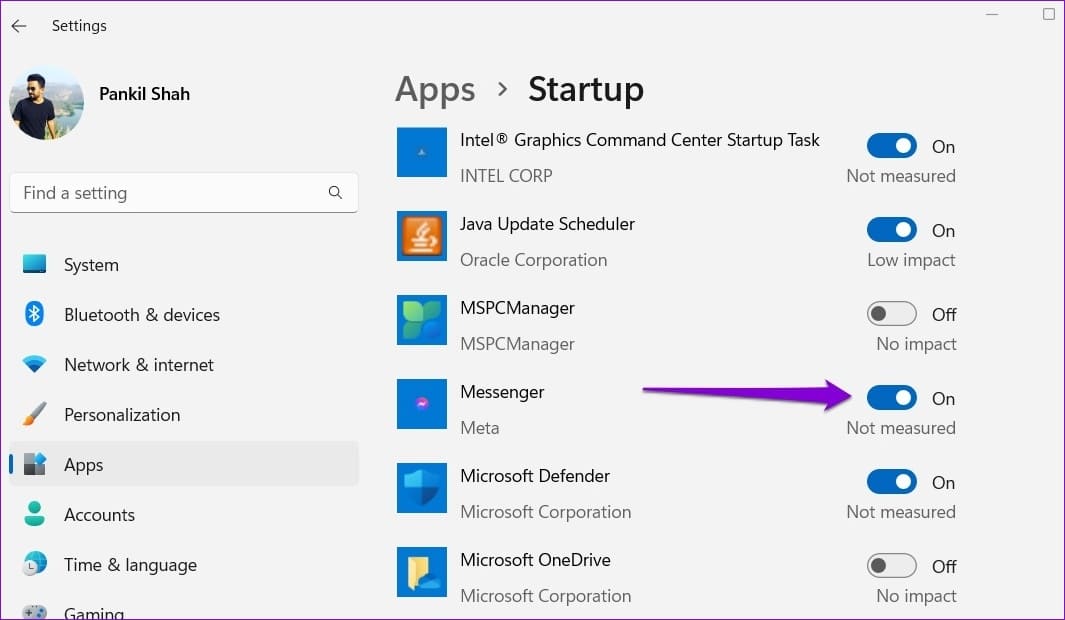
Task: Choose the Wi-Fi network icon in the sidebar
Action: (x=34, y=365)
